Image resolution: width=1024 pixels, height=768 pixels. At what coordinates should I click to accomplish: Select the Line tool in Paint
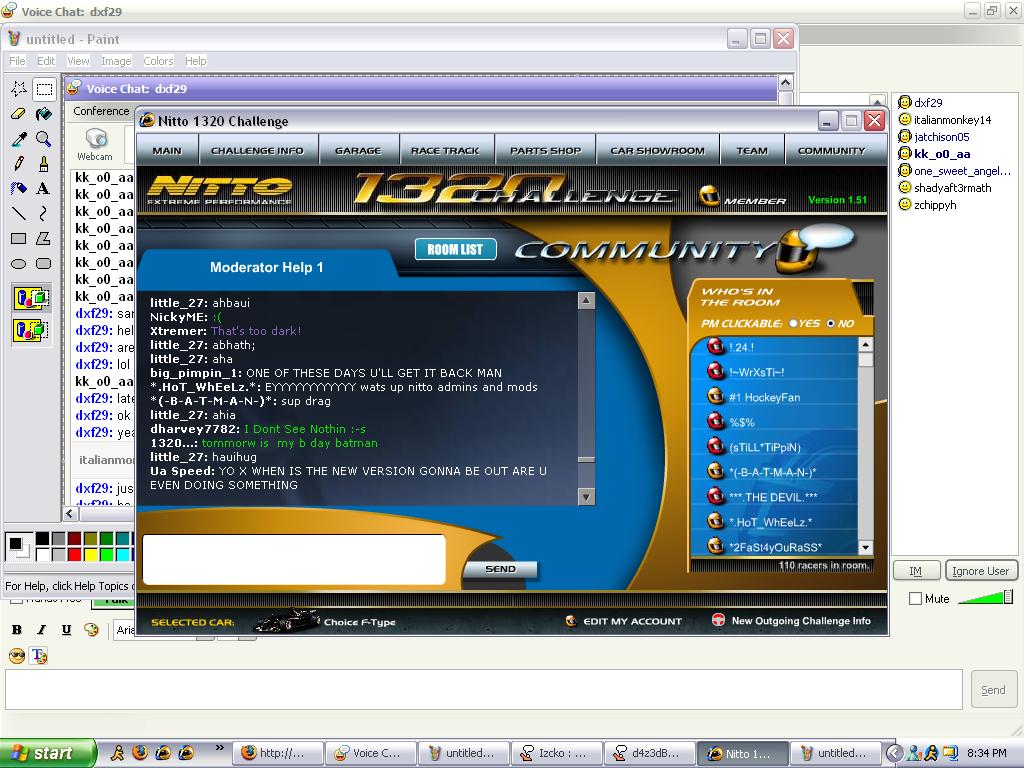[19, 213]
